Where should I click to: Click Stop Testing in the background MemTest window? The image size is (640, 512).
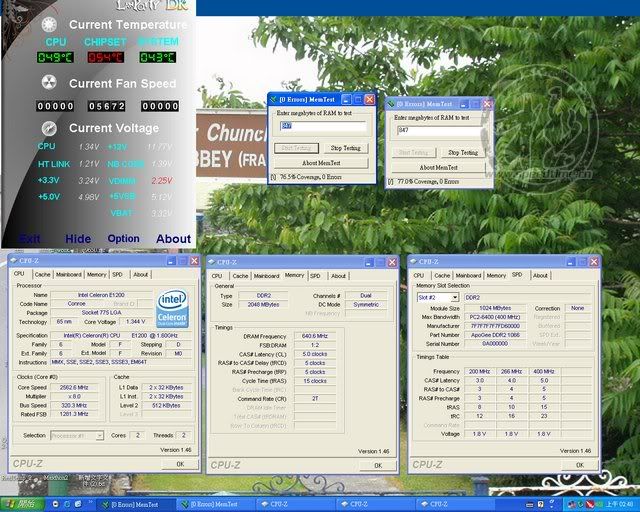(463, 153)
